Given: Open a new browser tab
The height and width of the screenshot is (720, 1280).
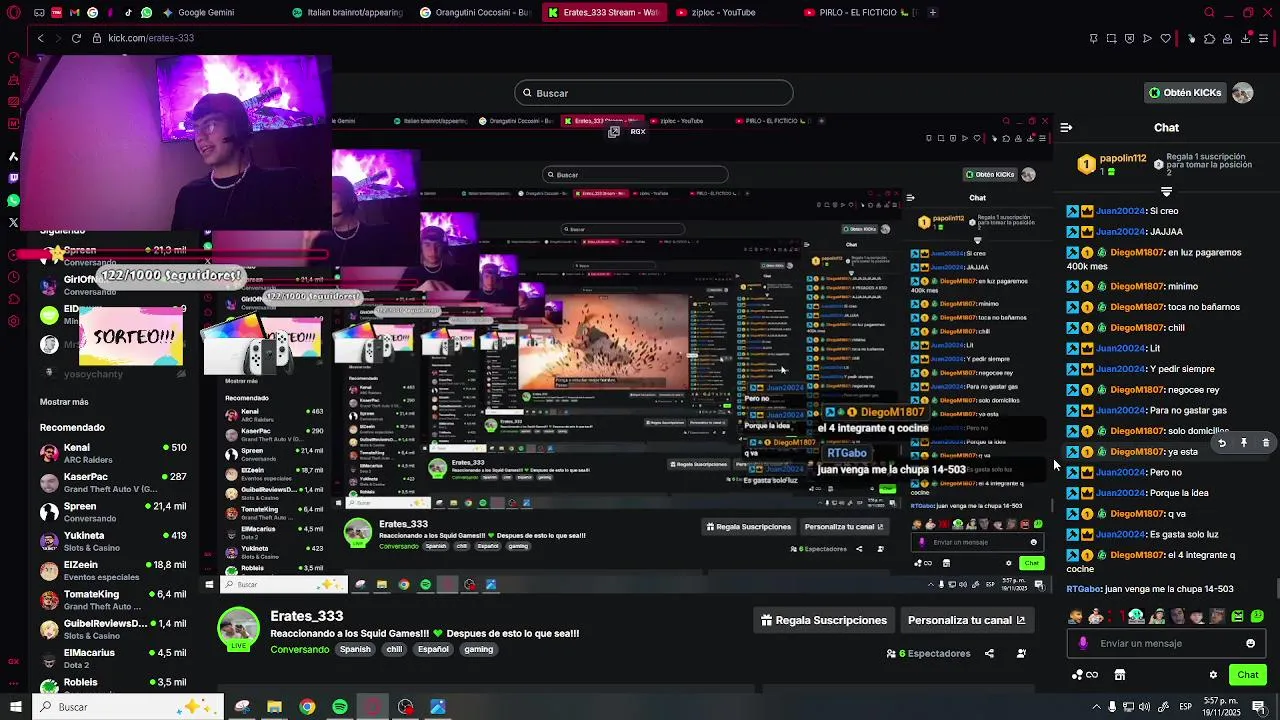Looking at the screenshot, I should point(933,12).
